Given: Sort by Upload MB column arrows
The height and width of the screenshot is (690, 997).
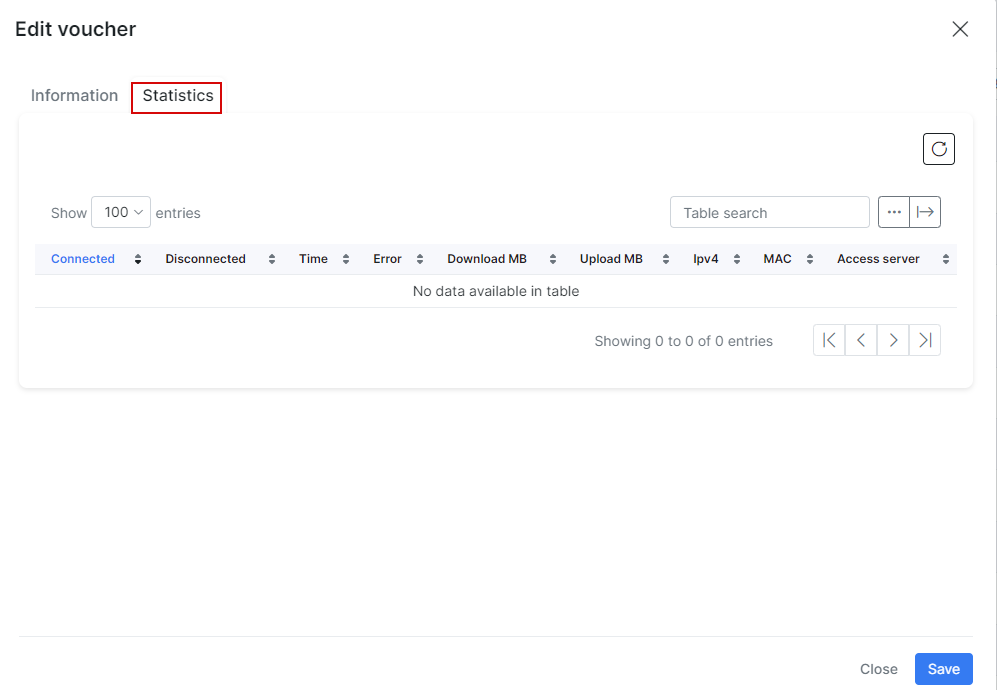Looking at the screenshot, I should click(x=666, y=259).
